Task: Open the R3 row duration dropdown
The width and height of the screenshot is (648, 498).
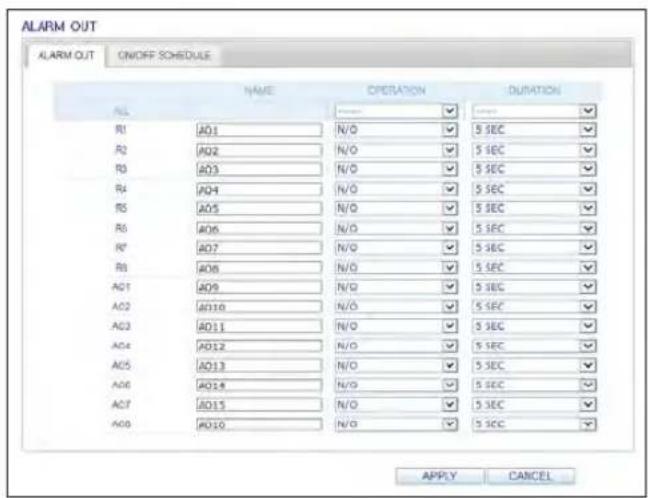Action: pyautogui.click(x=534, y=169)
